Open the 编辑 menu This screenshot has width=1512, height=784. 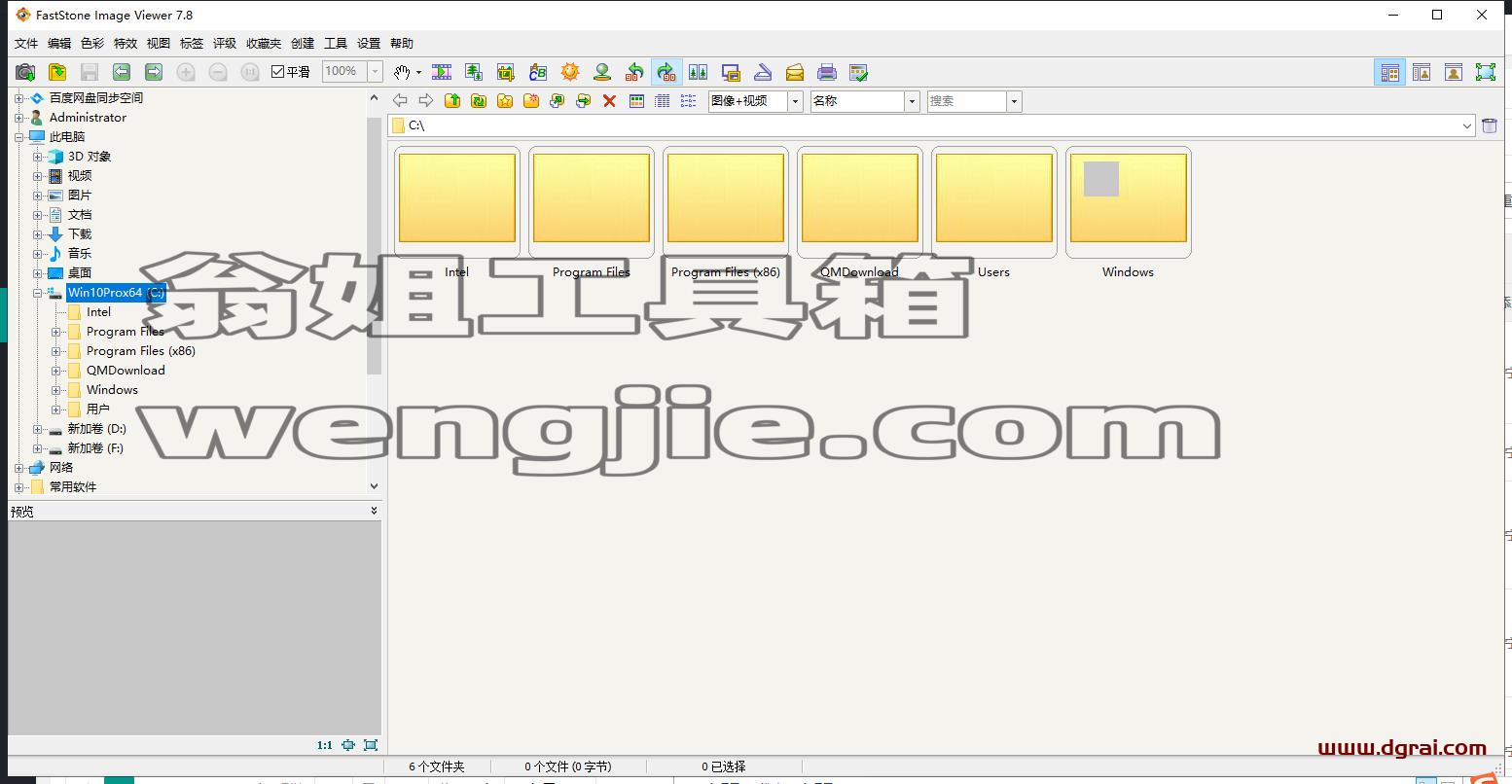pos(59,44)
